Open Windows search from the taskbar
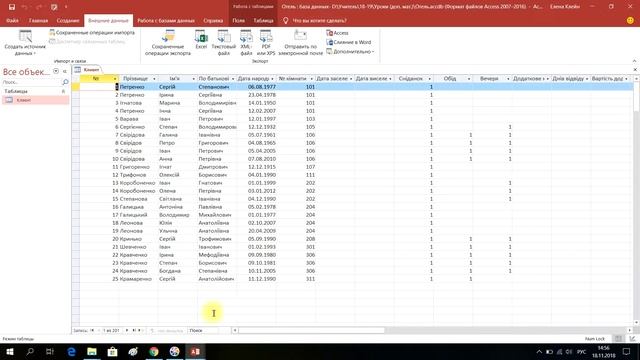 tap(30, 351)
